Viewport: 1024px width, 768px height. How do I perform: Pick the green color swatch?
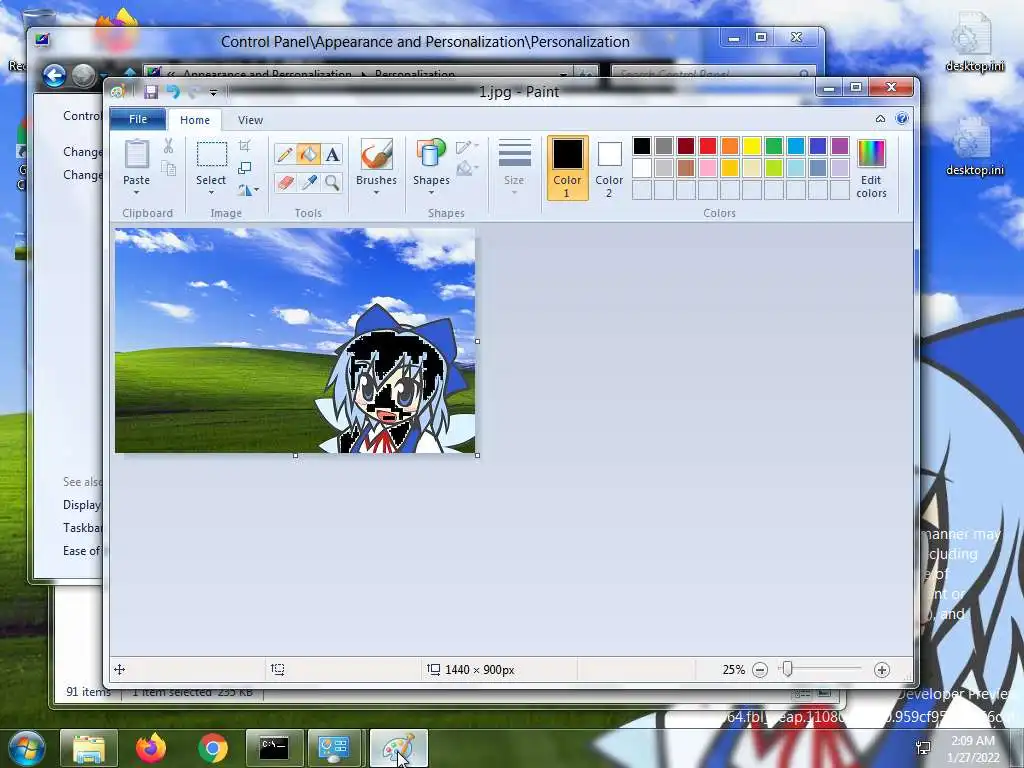pyautogui.click(x=774, y=146)
